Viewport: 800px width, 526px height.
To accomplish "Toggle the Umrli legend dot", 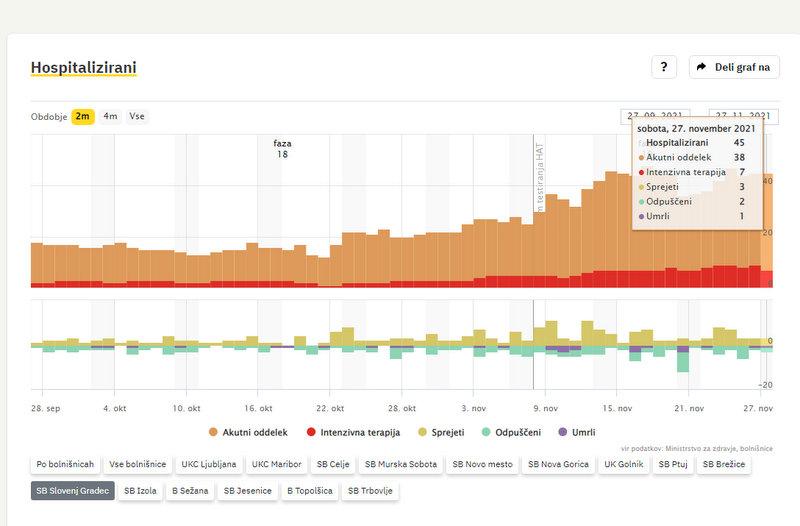I will (562, 432).
